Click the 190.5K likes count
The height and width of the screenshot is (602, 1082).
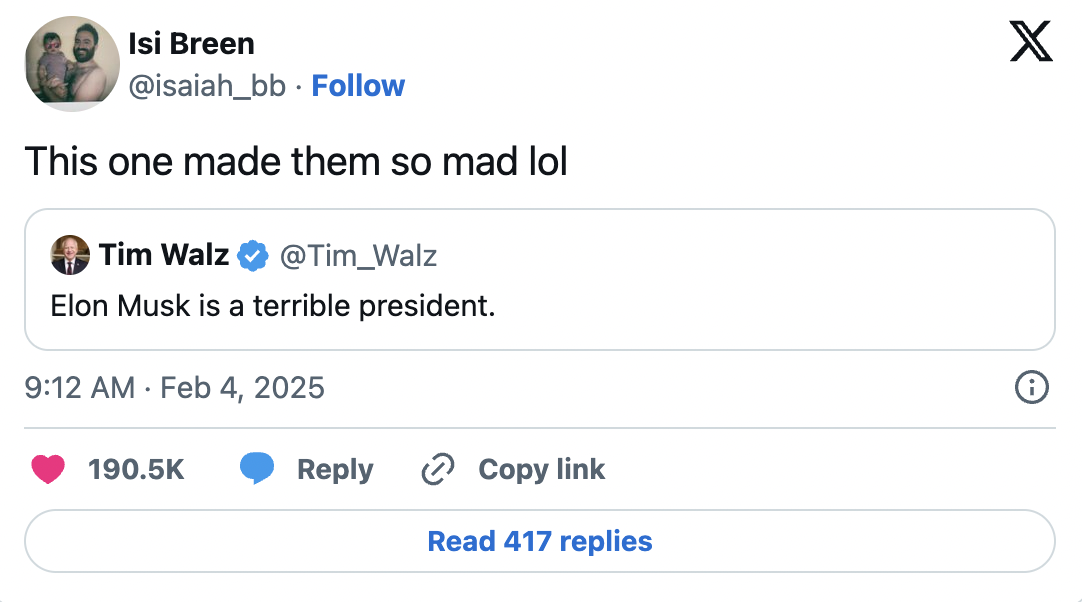(136, 469)
